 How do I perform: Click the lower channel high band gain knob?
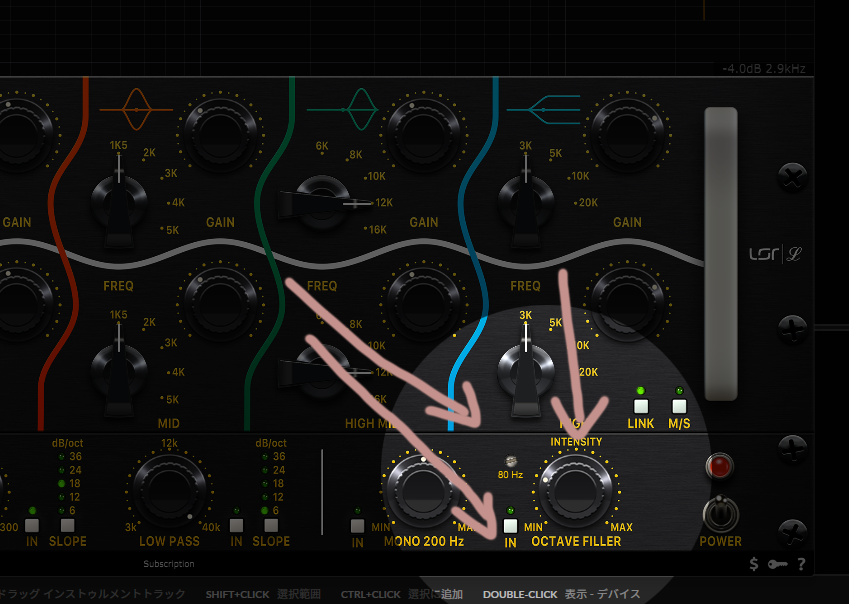coord(628,303)
